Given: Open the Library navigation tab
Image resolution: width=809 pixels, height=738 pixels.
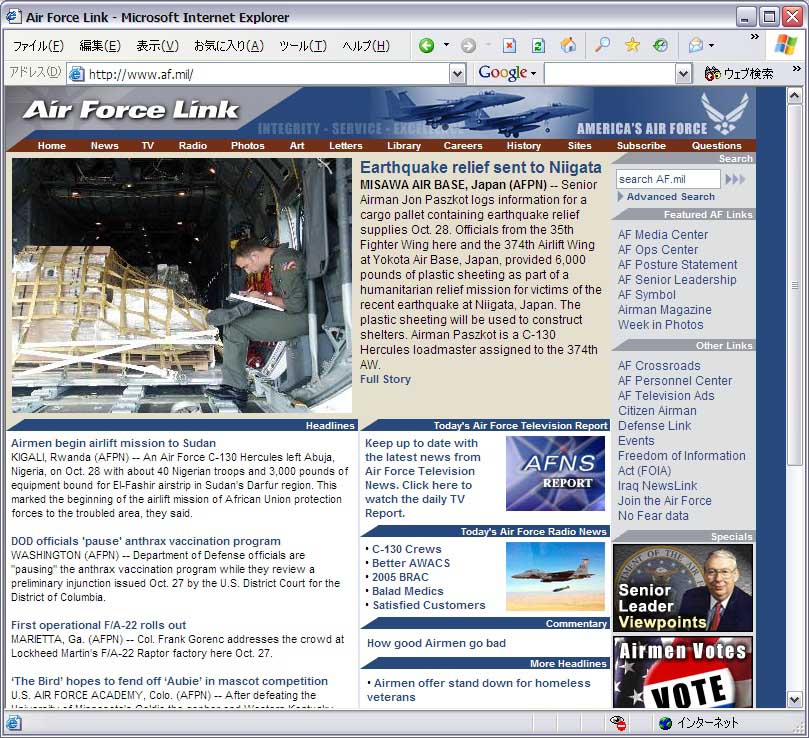Looking at the screenshot, I should coord(404,146).
